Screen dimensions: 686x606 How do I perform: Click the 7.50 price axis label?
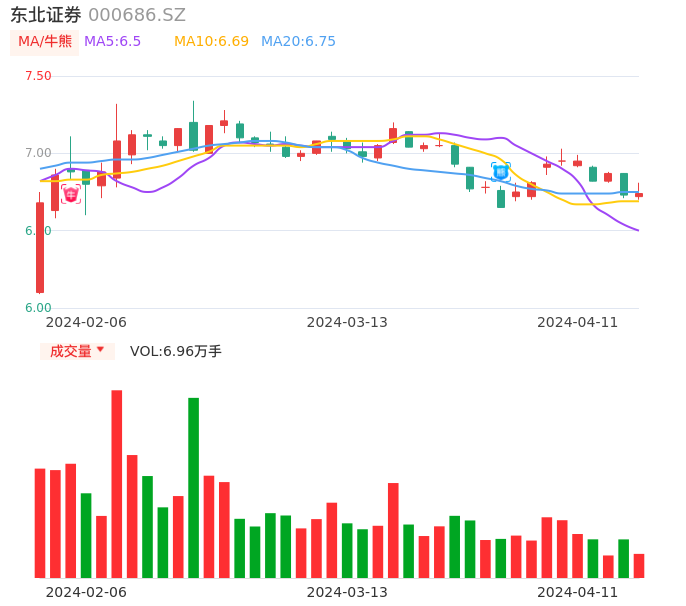[x=38, y=76]
